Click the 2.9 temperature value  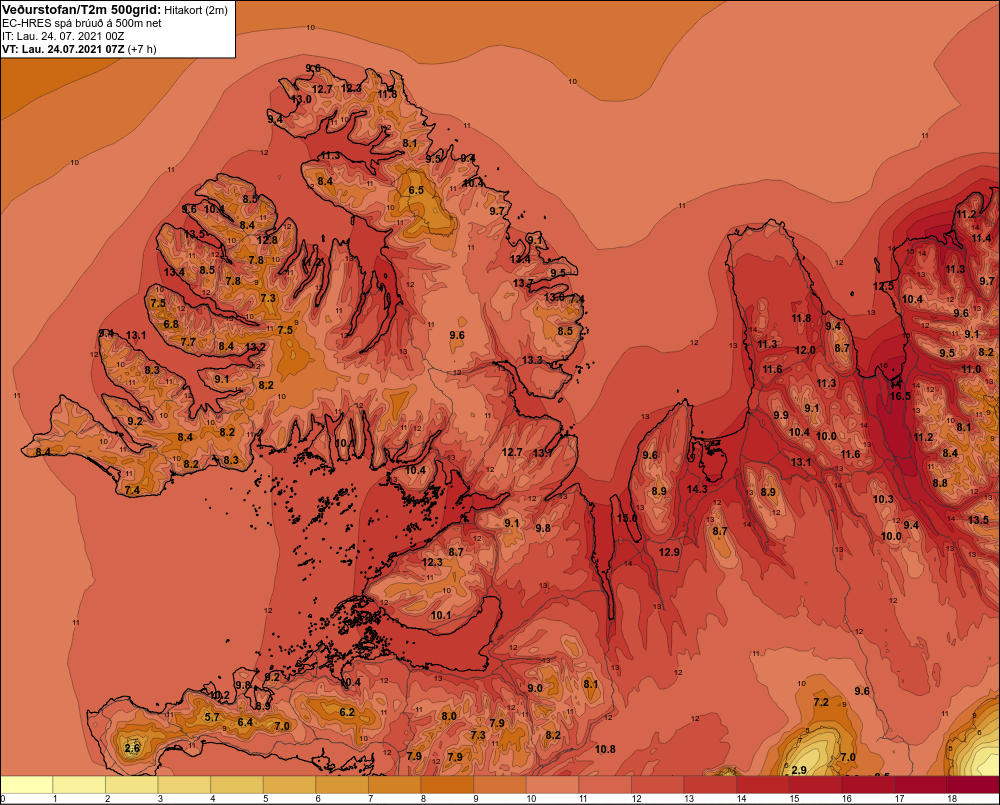coord(799,770)
